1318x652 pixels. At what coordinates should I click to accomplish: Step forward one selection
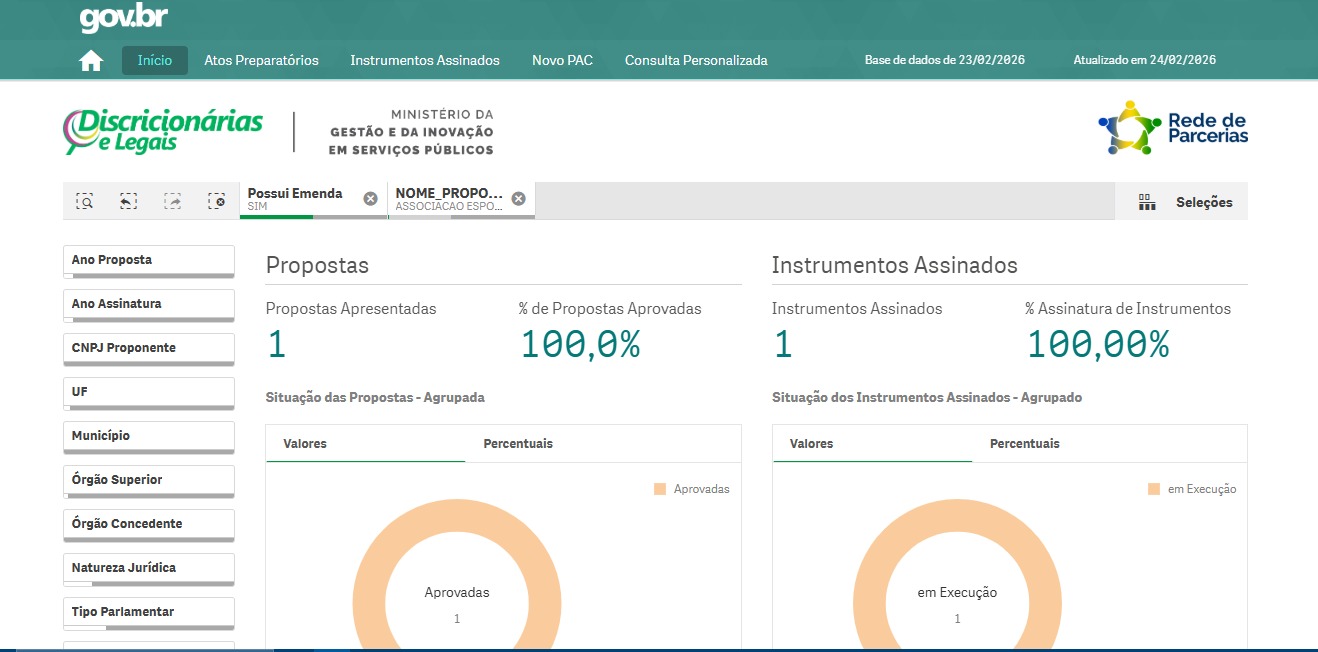tap(172, 201)
